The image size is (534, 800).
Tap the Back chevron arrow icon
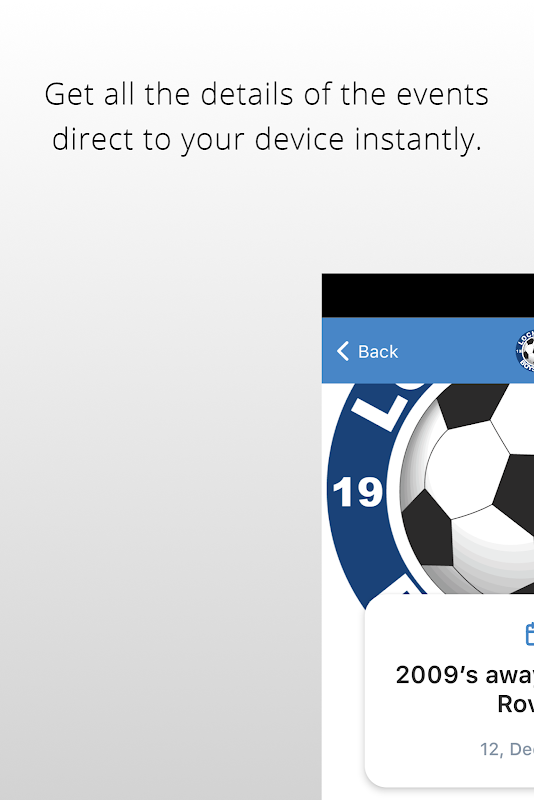[x=343, y=351]
